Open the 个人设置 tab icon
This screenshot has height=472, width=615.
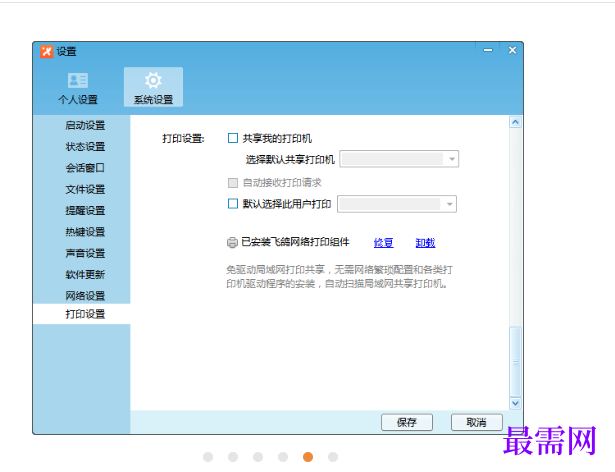coord(78,80)
